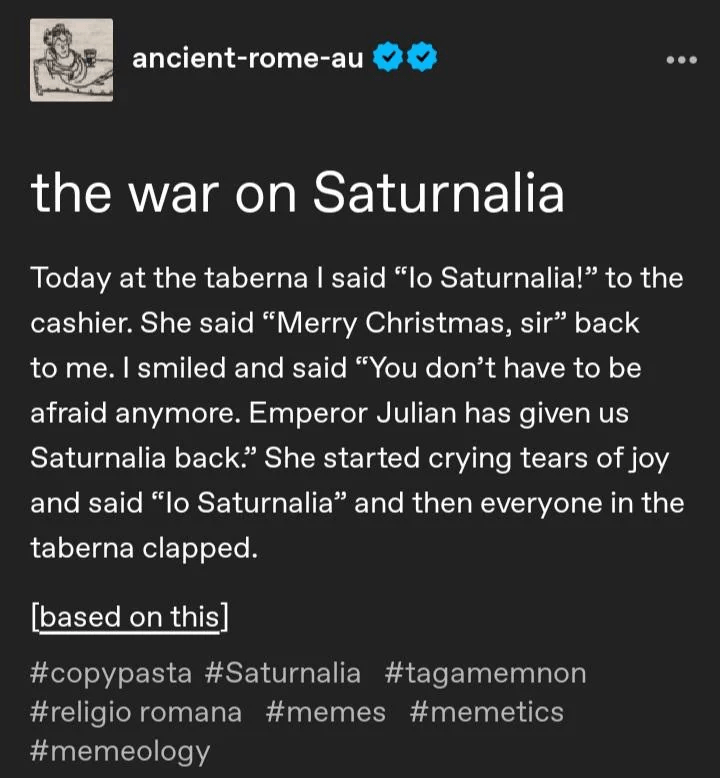
Task: Visit the ancient-rome-au blog via username
Action: [x=247, y=59]
